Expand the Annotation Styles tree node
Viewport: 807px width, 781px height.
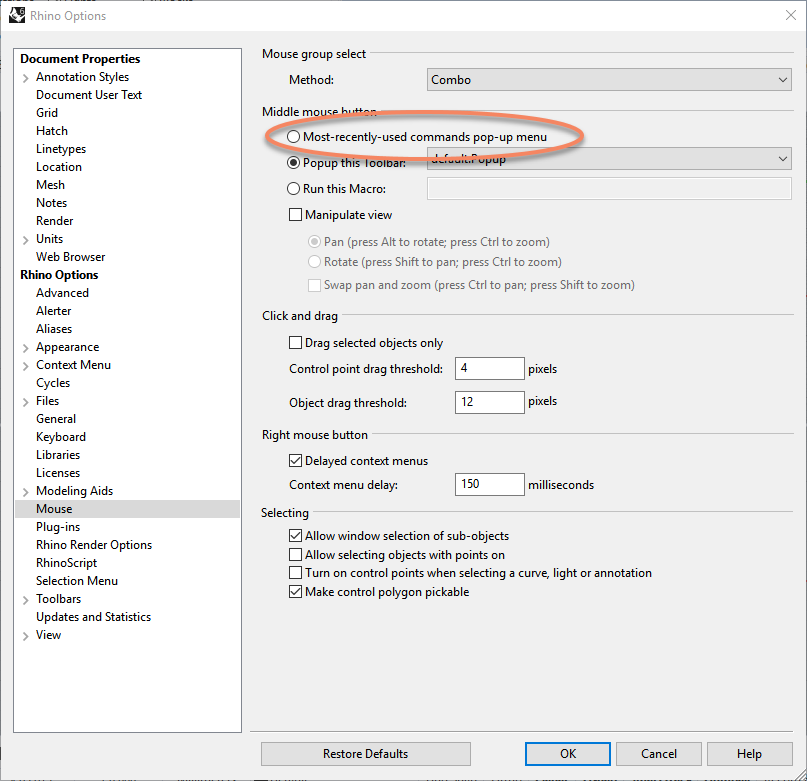click(x=25, y=78)
